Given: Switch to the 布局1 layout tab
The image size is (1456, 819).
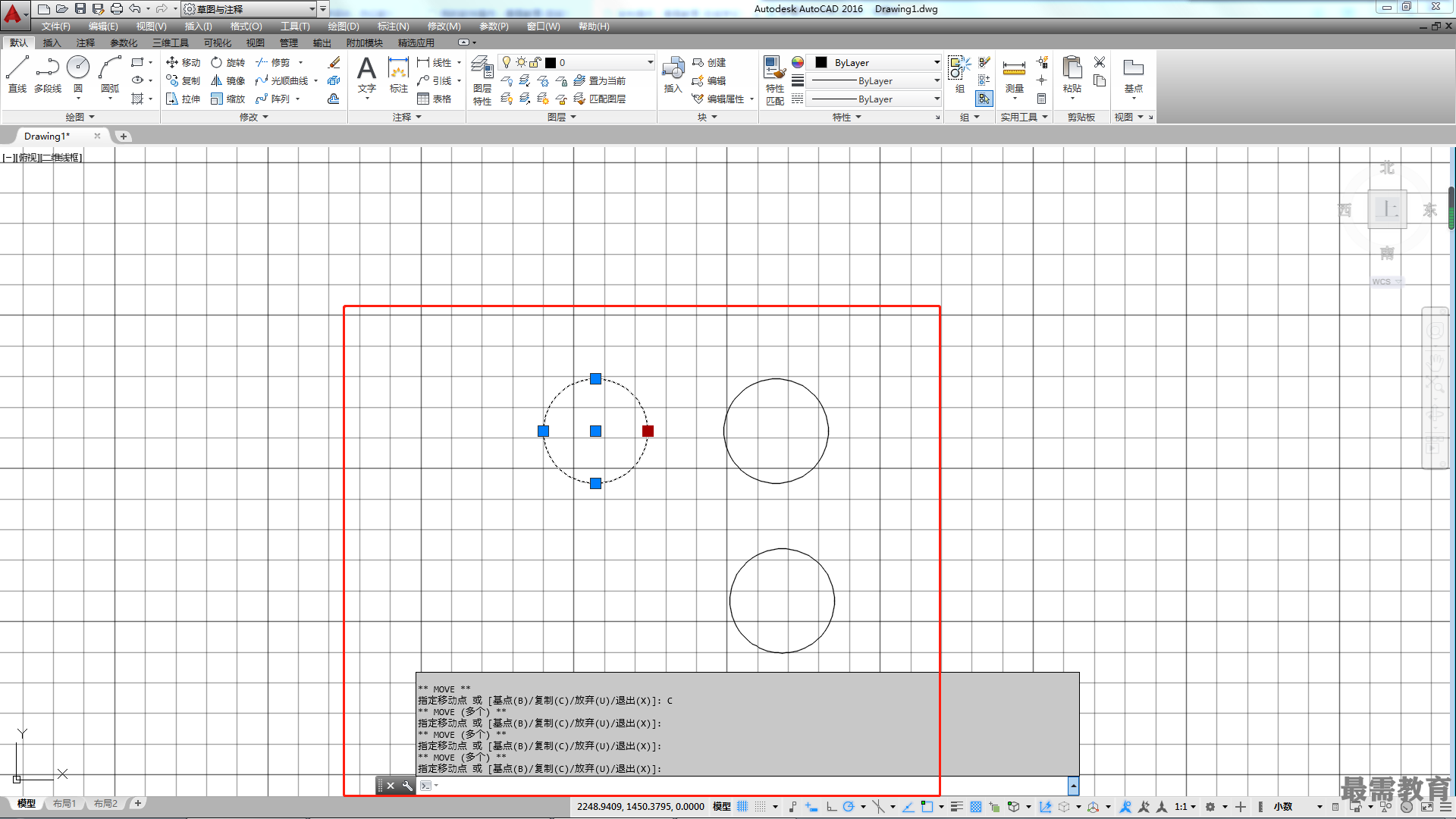Looking at the screenshot, I should (x=64, y=803).
